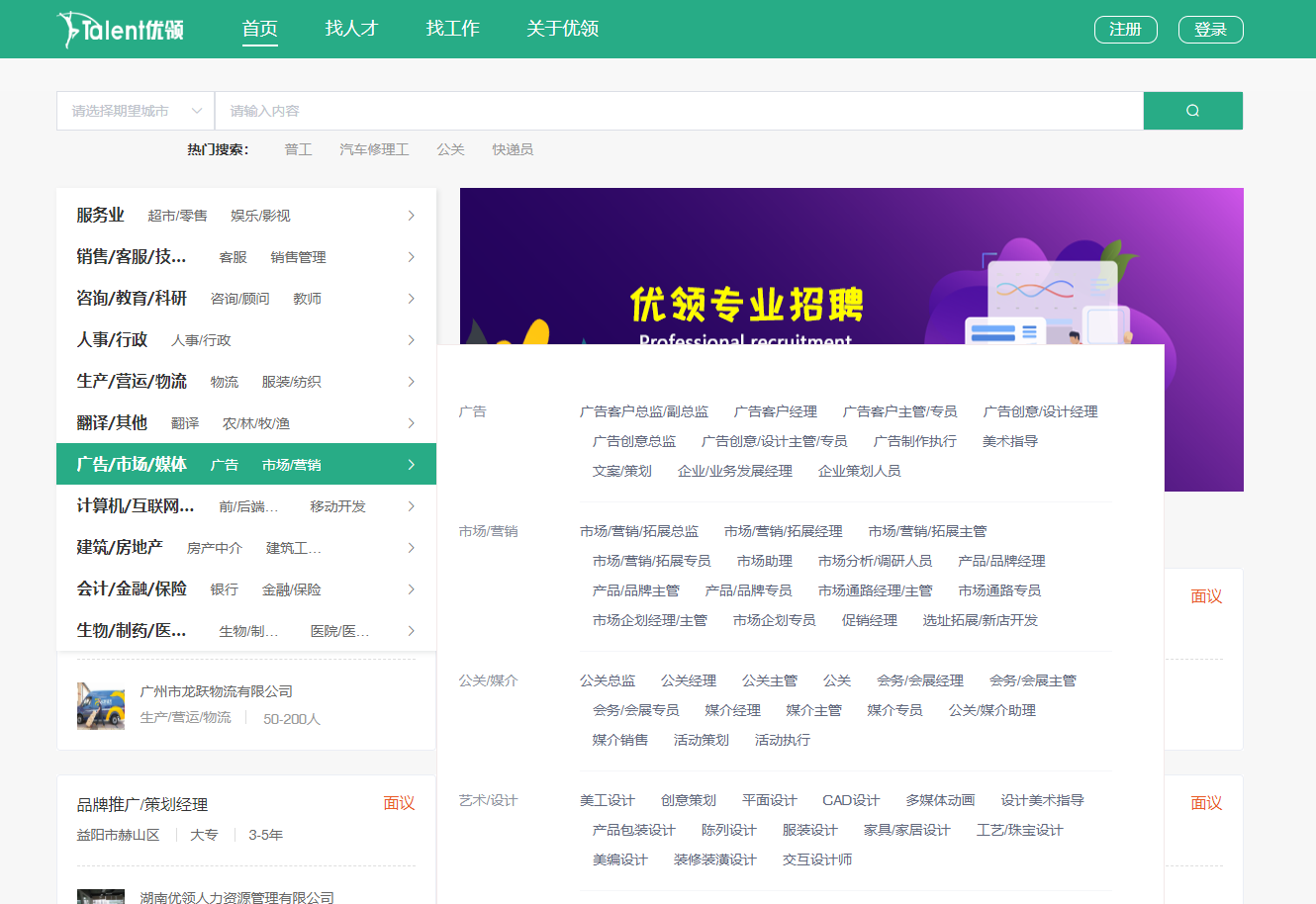Open 广州市龙跃物流有限公司 company thumbnail
The height and width of the screenshot is (904, 1316).
pos(101,705)
